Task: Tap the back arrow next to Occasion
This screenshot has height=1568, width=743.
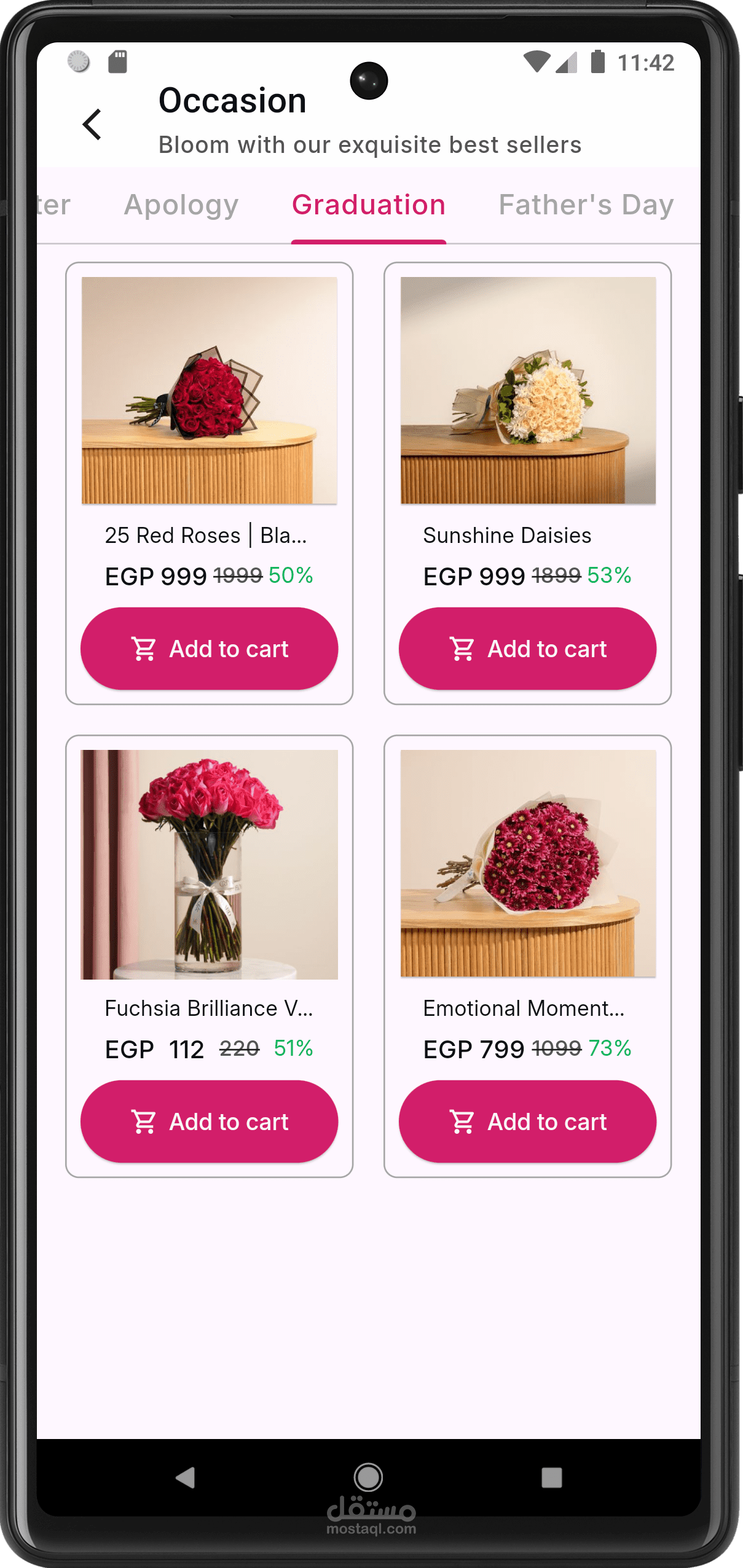Action: coord(92,125)
